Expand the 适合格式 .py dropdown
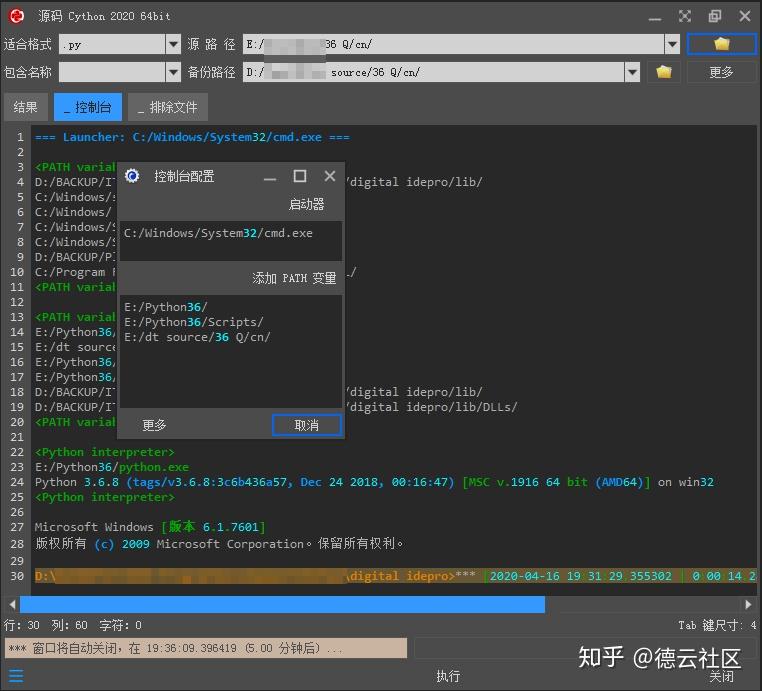This screenshot has width=762, height=691. pyautogui.click(x=173, y=44)
